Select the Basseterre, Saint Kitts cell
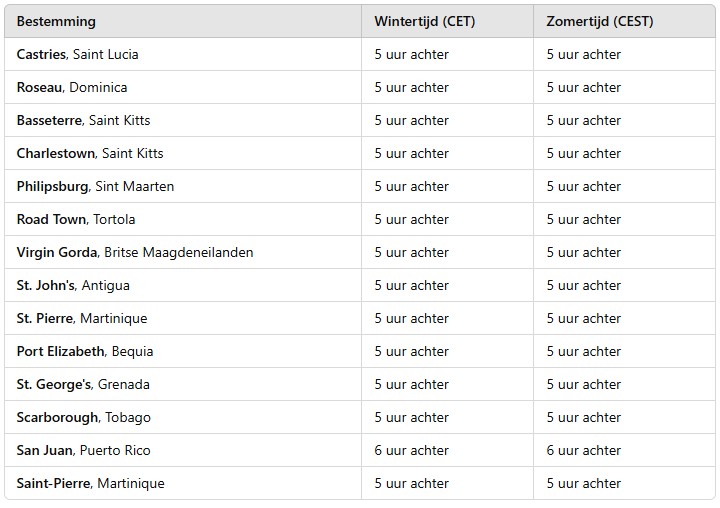Screen dimensions: 720x508 pos(83,120)
